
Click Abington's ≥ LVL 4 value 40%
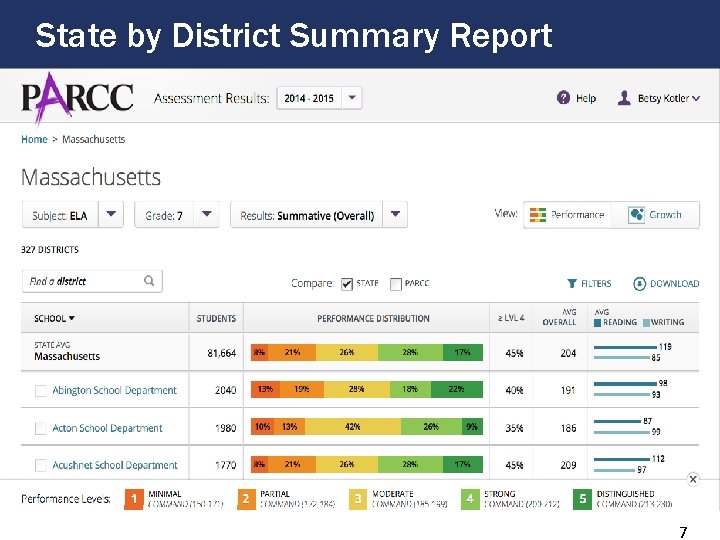(x=514, y=390)
